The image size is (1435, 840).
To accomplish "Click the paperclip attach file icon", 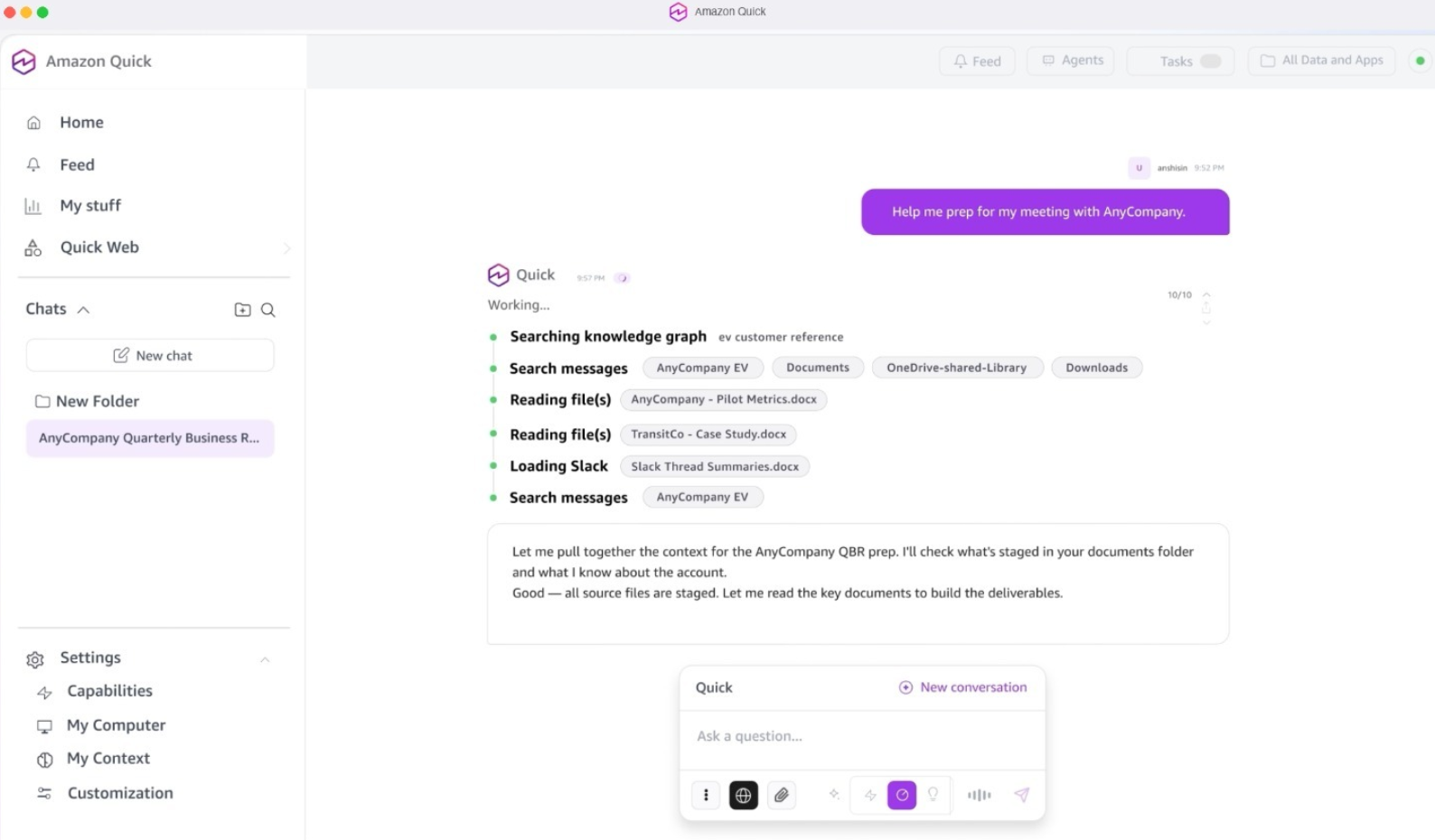I will (x=782, y=795).
